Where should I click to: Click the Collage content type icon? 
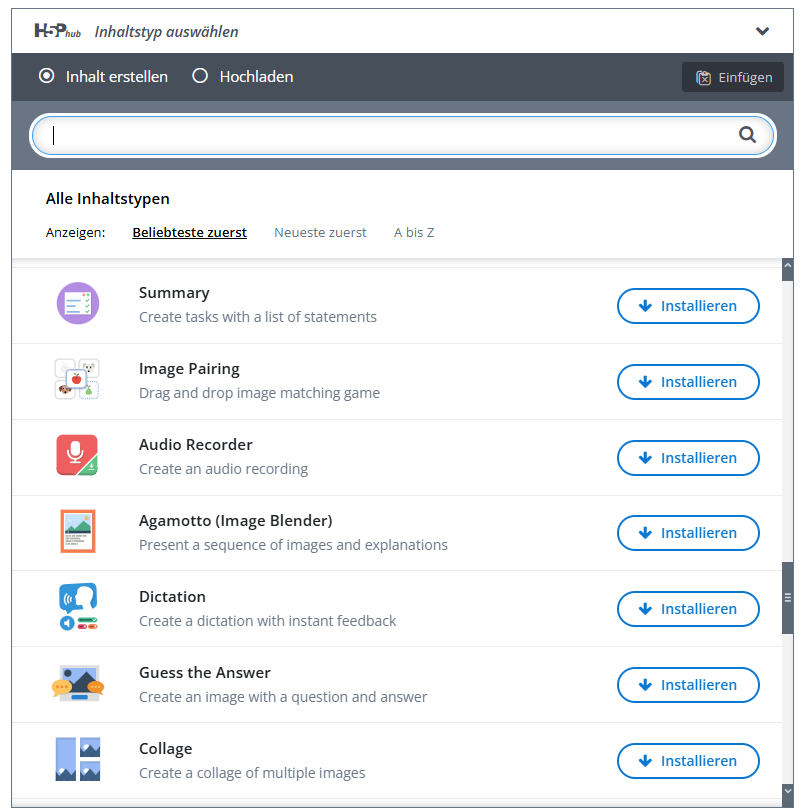pyautogui.click(x=78, y=759)
